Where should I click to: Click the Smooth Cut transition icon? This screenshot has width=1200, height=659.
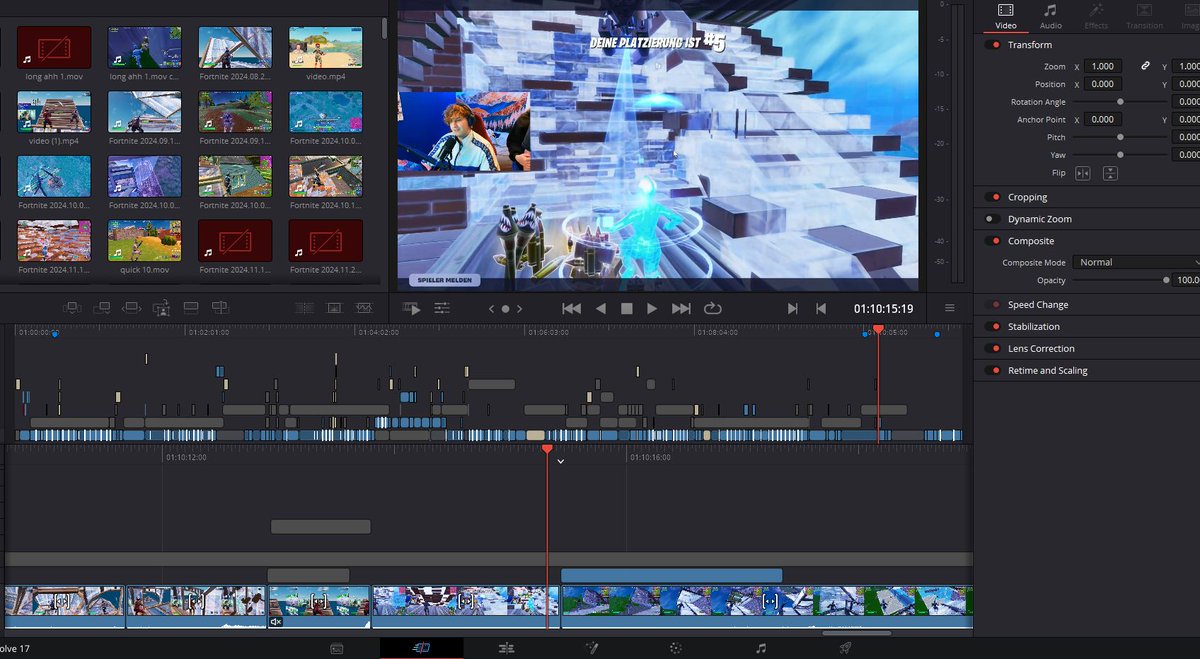[x=364, y=308]
